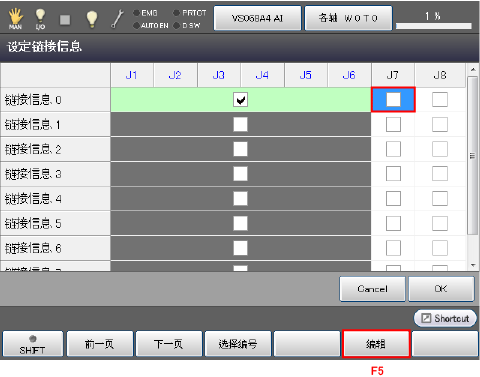480x377 pixels.
Task: Select the 链接信息 3 row label
Action: tap(55, 174)
